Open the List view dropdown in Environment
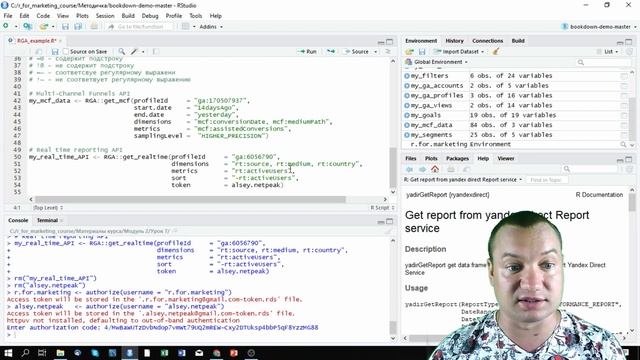Image resolution: width=640 pixels, height=360 pixels. pyautogui.click(x=607, y=52)
